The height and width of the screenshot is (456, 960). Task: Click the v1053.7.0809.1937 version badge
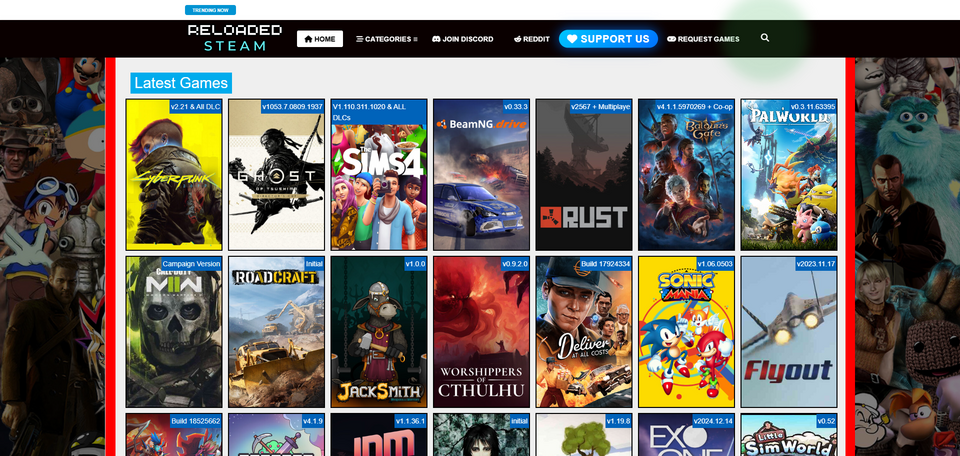click(292, 107)
